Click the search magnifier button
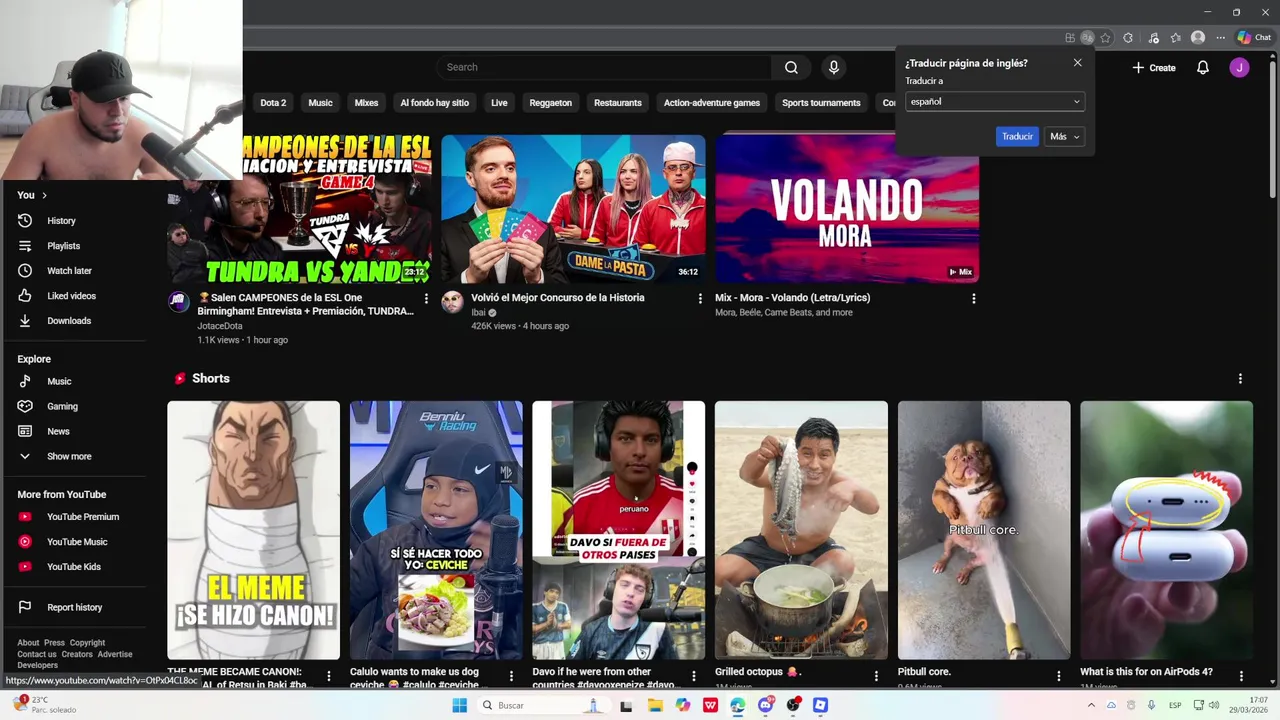 coord(791,67)
